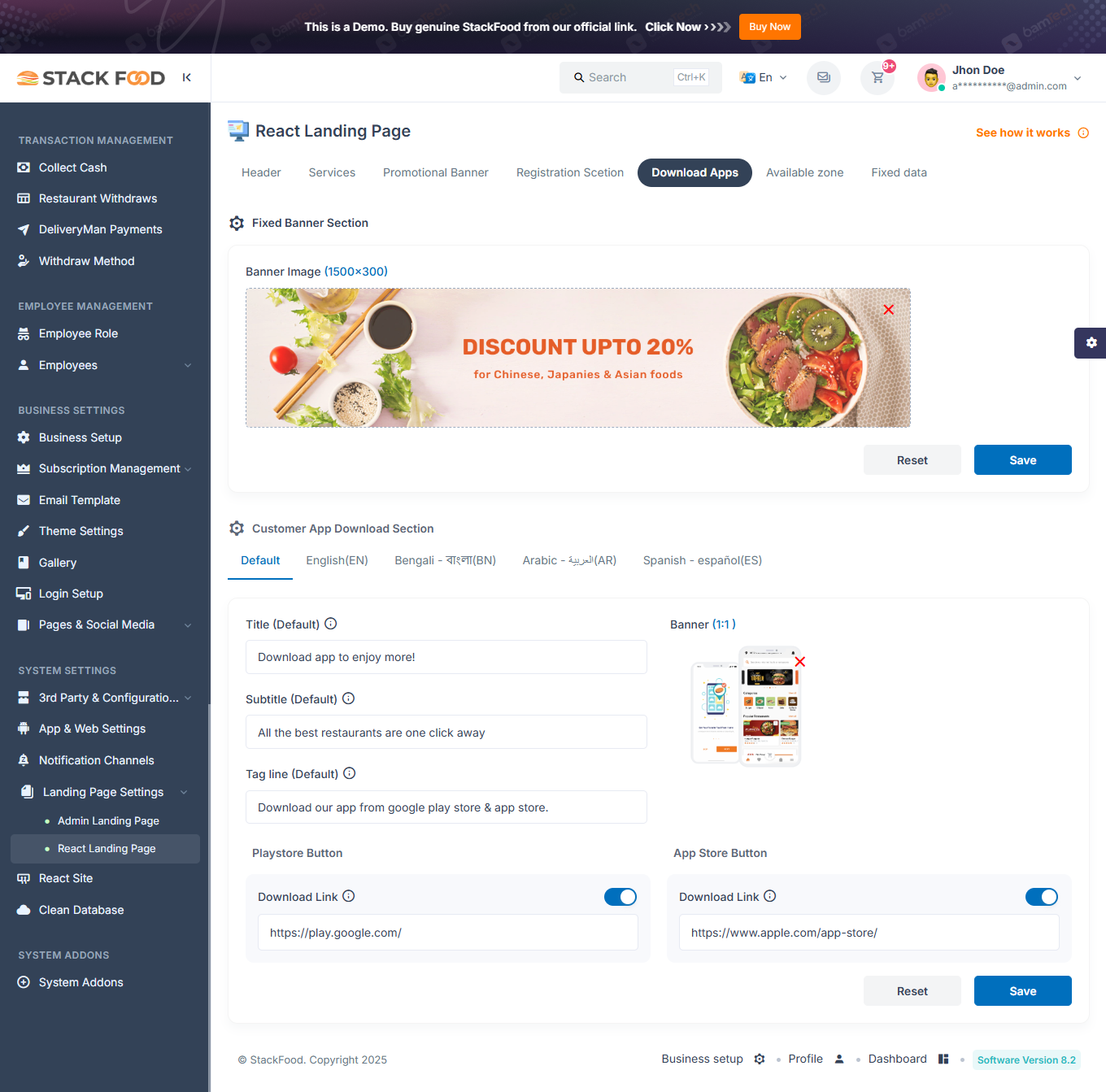Disable the App Store Download Link toggle
This screenshot has height=1092, width=1106.
pos(1042,897)
